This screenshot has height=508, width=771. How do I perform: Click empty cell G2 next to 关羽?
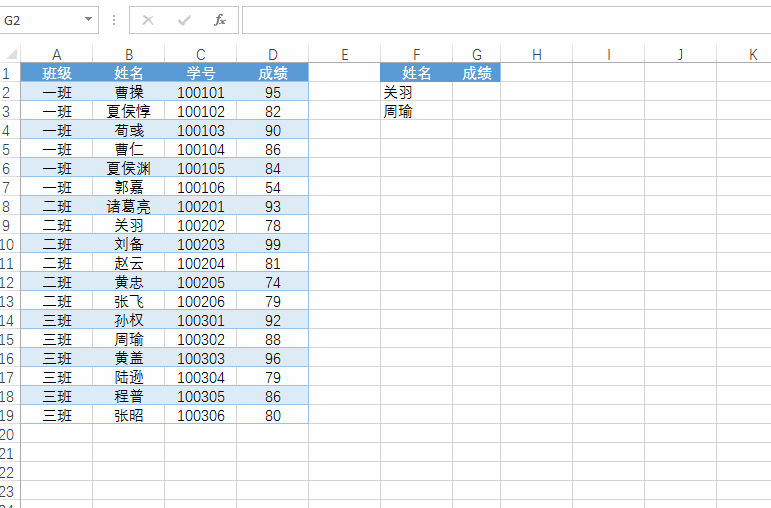[x=476, y=92]
